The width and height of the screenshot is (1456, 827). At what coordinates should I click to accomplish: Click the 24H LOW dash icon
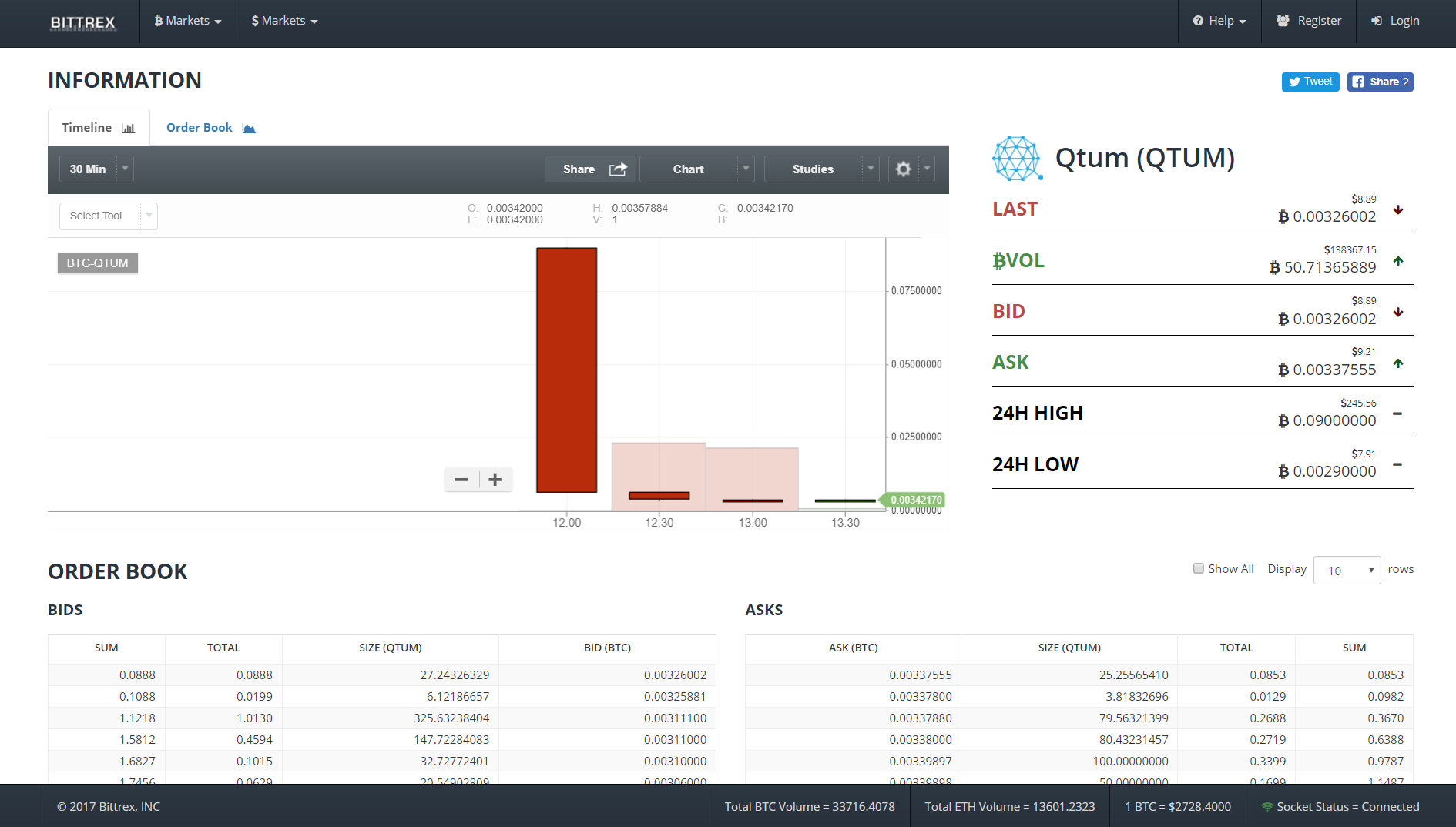pyautogui.click(x=1397, y=465)
